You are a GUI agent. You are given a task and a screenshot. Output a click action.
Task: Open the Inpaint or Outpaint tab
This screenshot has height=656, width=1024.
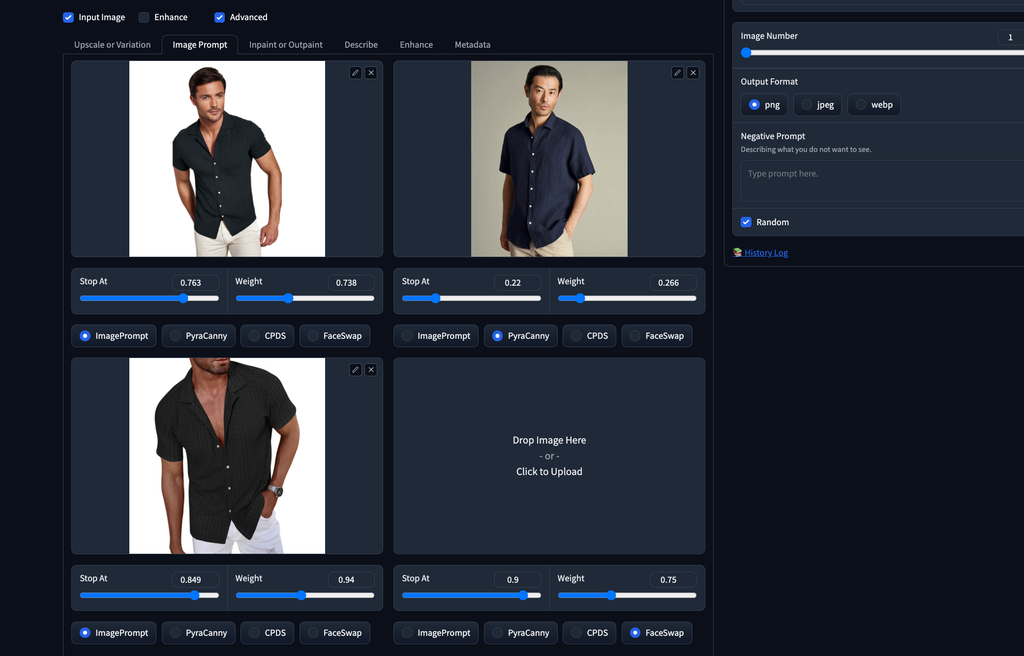point(286,45)
